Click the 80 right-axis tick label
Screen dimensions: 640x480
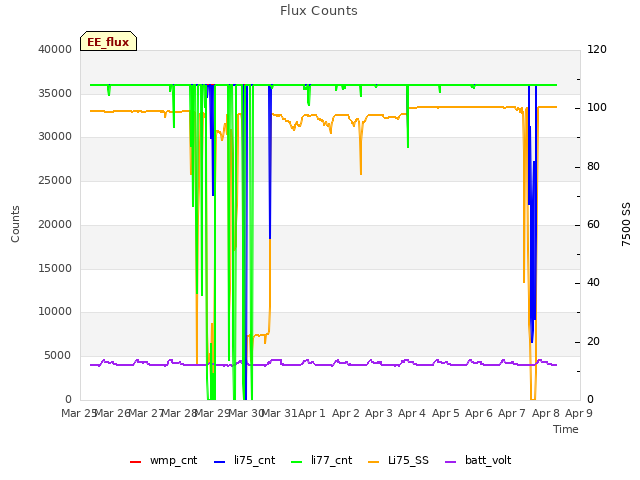point(593,167)
